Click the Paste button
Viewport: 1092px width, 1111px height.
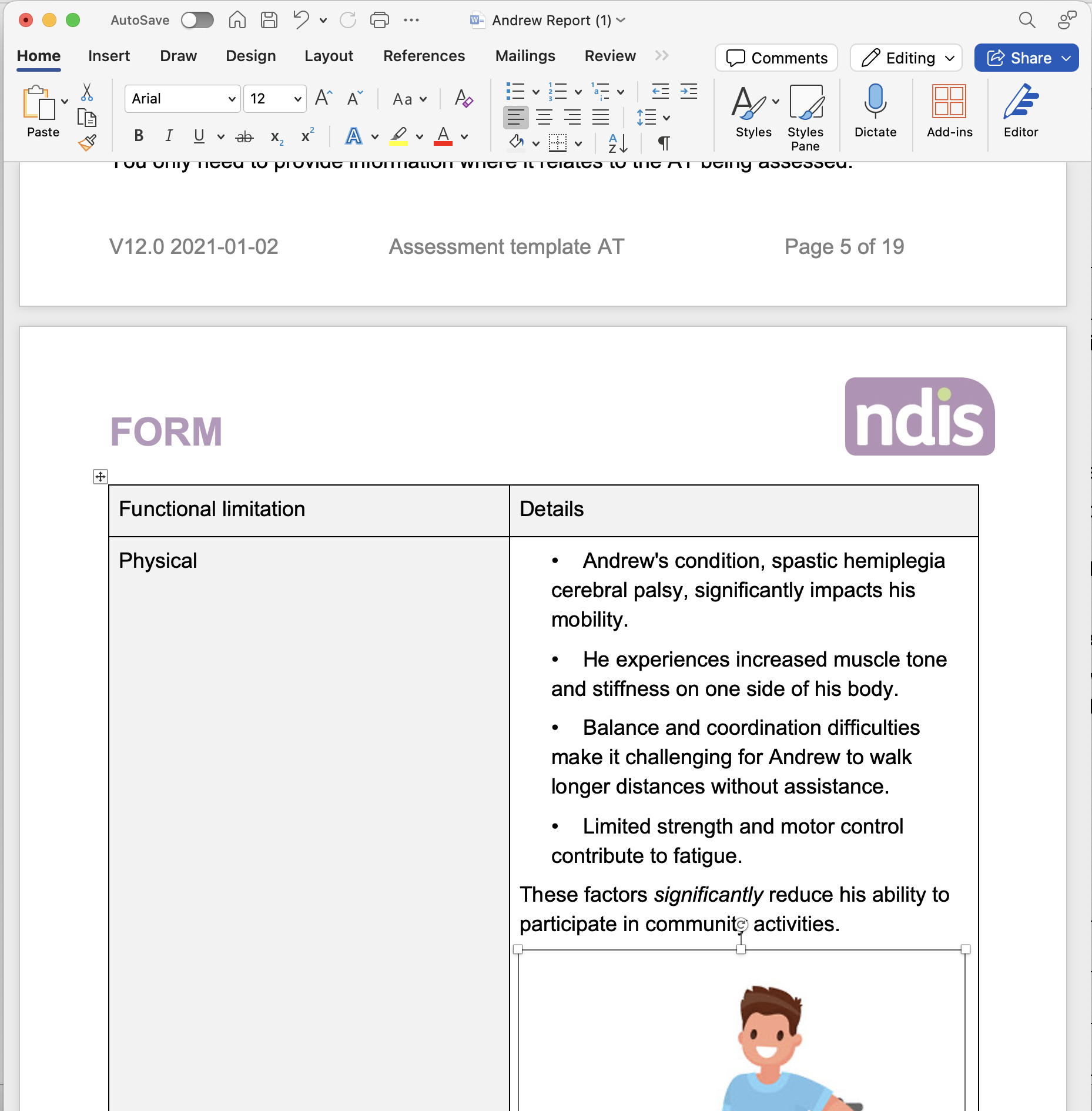click(x=43, y=112)
